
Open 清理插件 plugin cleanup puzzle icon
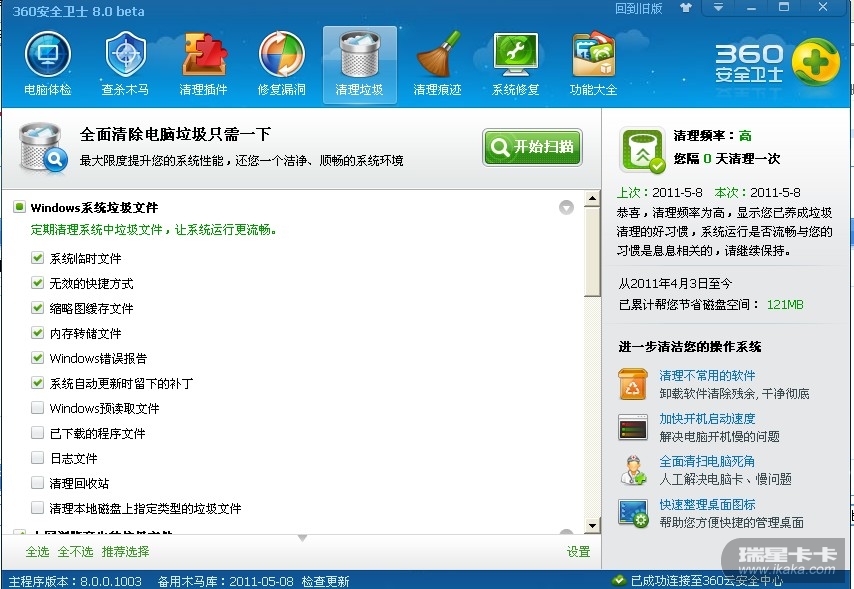click(x=204, y=54)
